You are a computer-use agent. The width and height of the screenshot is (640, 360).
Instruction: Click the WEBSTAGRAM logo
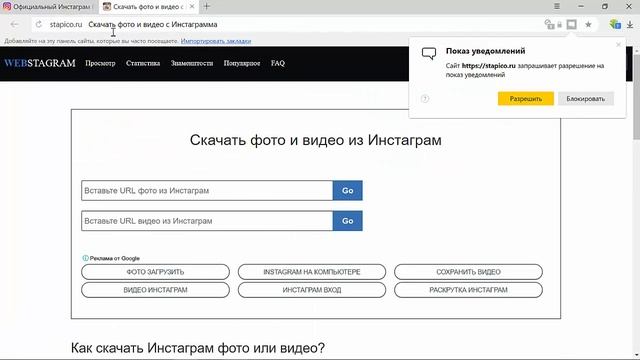[x=40, y=63]
